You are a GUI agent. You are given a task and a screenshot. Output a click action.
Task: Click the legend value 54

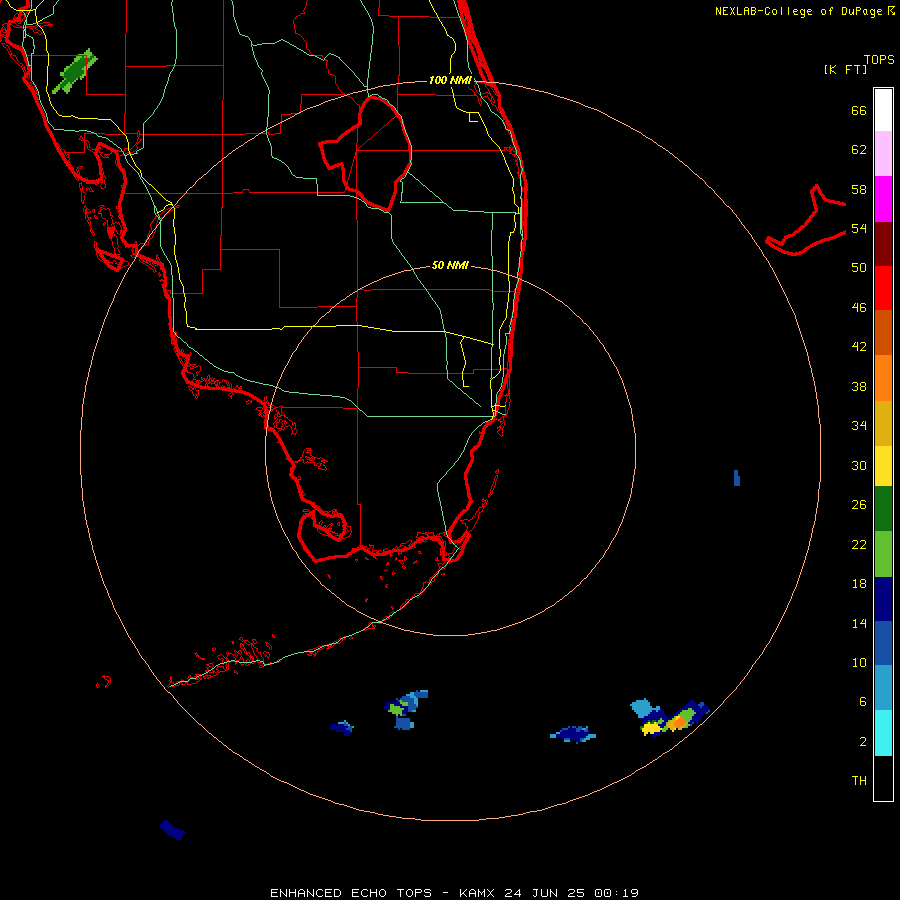click(x=859, y=228)
